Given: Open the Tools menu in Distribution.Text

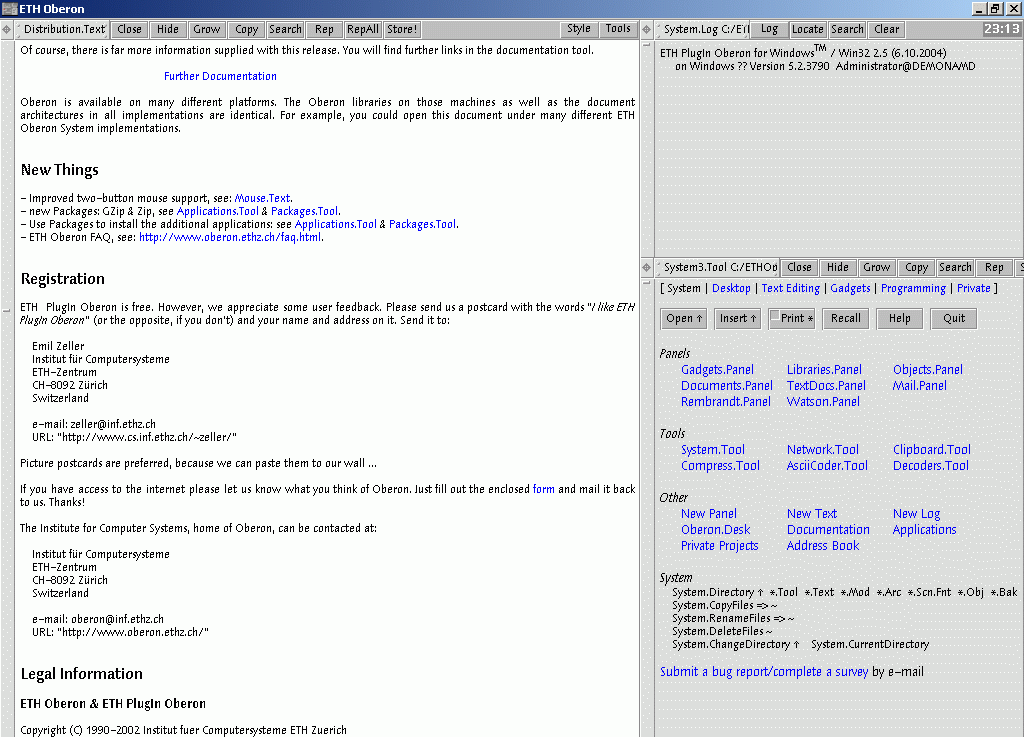Looking at the screenshot, I should tap(618, 29).
